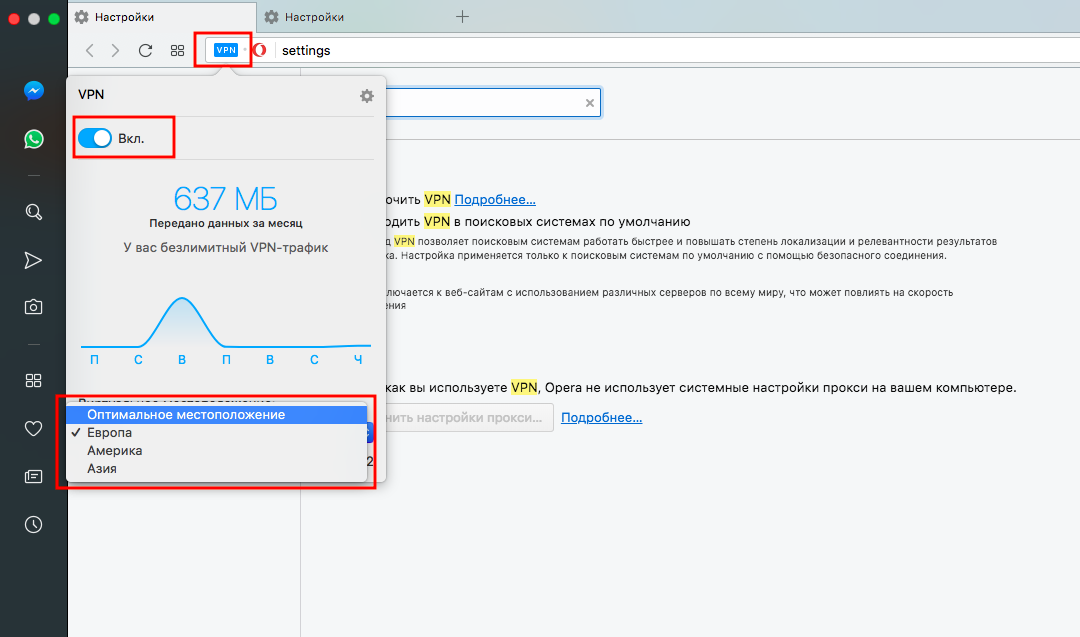The image size is (1080, 637).
Task: Clear the settings search field with X
Action: coord(590,103)
